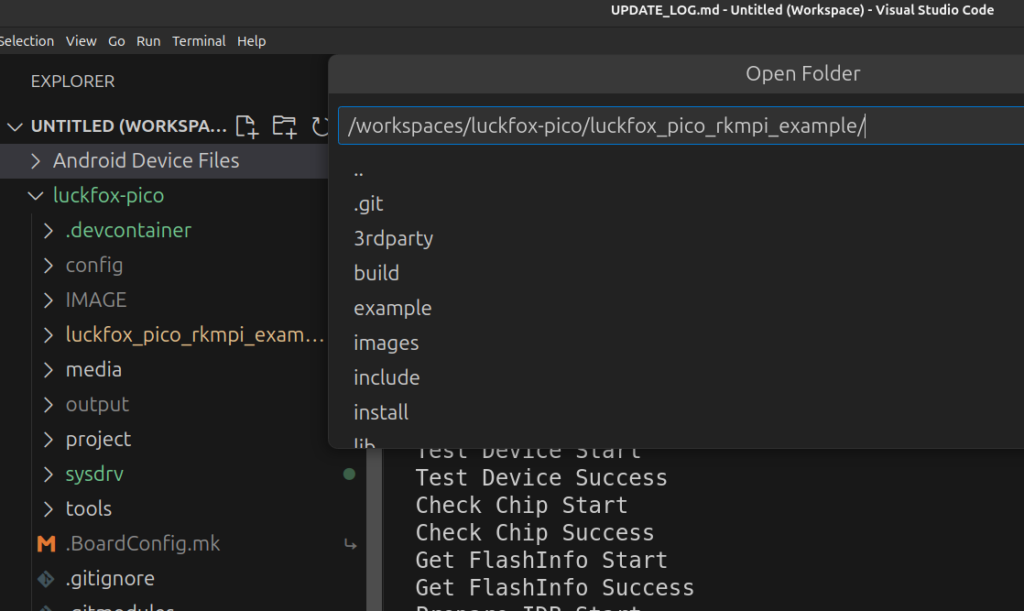Open the Run menu
Screen dimensions: 1024x611
tap(148, 41)
